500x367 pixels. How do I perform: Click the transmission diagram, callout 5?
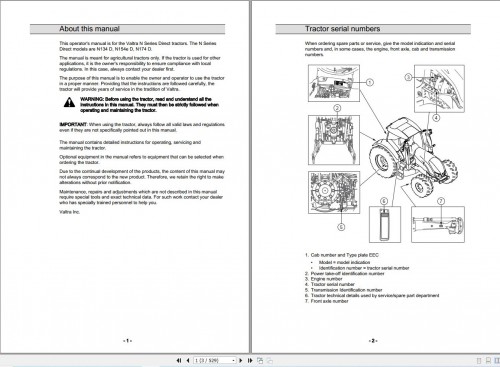pyautogui.click(x=334, y=193)
